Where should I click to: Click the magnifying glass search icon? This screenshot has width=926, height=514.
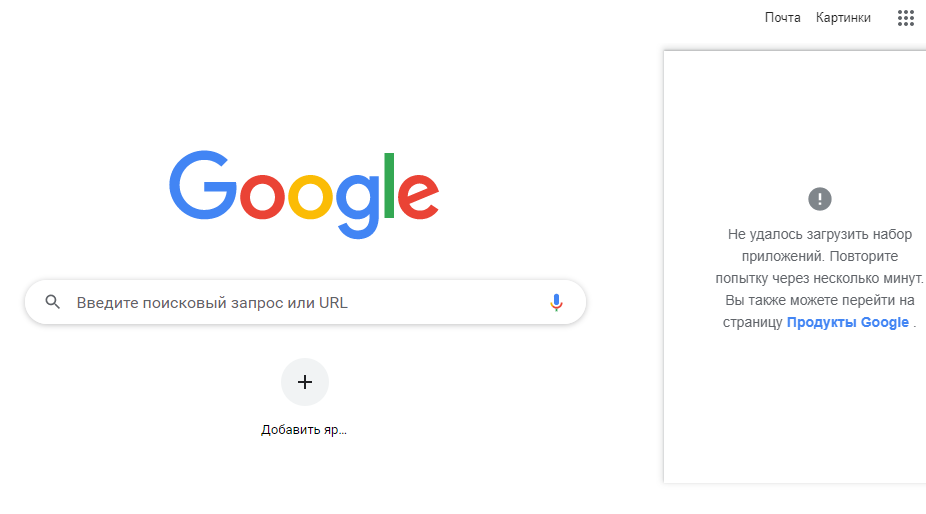pos(53,302)
